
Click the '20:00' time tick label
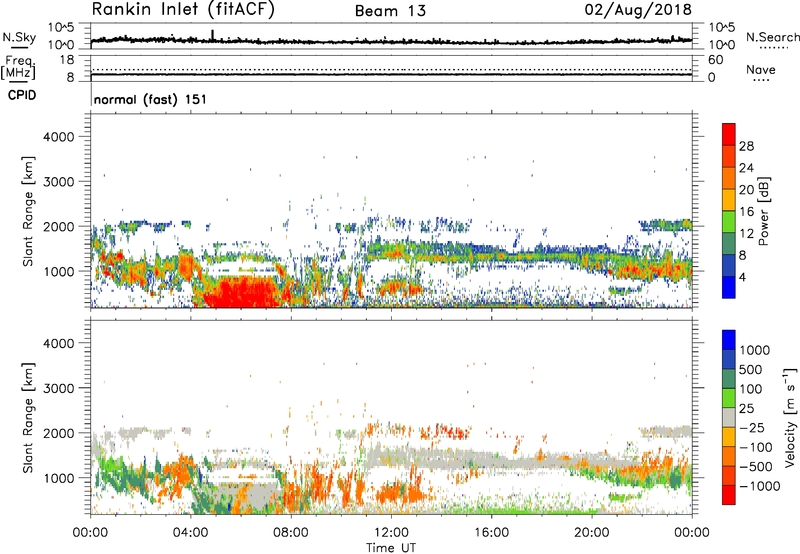tap(591, 533)
